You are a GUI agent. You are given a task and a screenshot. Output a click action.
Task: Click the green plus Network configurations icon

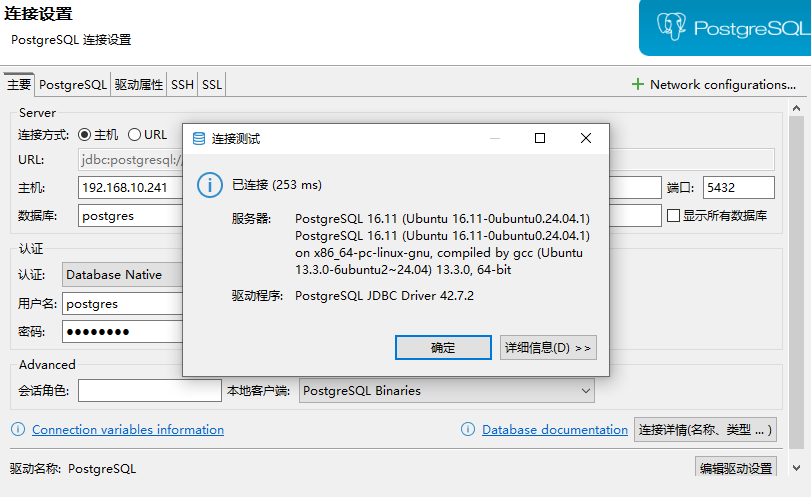tap(638, 85)
